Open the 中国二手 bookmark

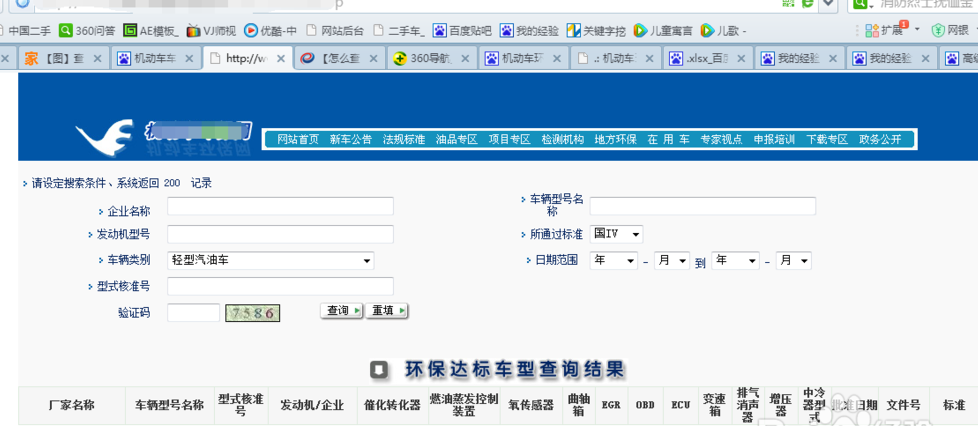click(26, 30)
